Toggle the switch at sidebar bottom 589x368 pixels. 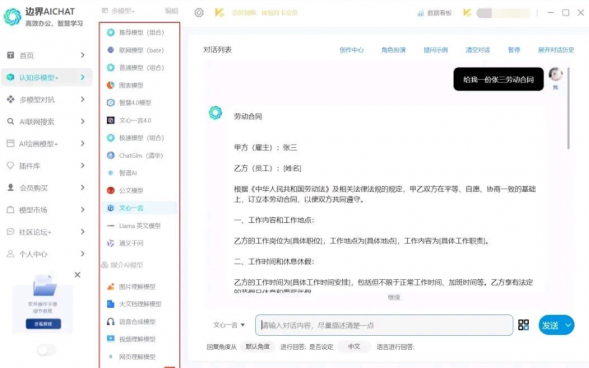tap(46, 350)
